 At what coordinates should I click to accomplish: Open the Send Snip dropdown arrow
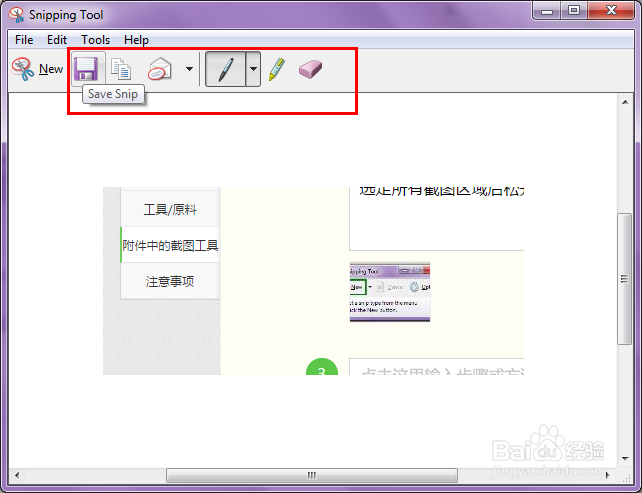tap(189, 69)
